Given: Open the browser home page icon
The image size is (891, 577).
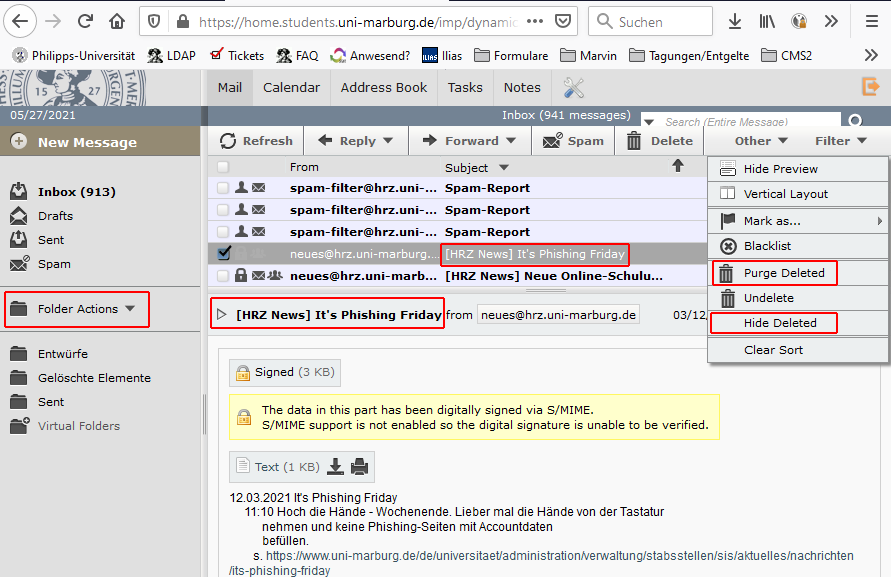Looking at the screenshot, I should point(117,22).
